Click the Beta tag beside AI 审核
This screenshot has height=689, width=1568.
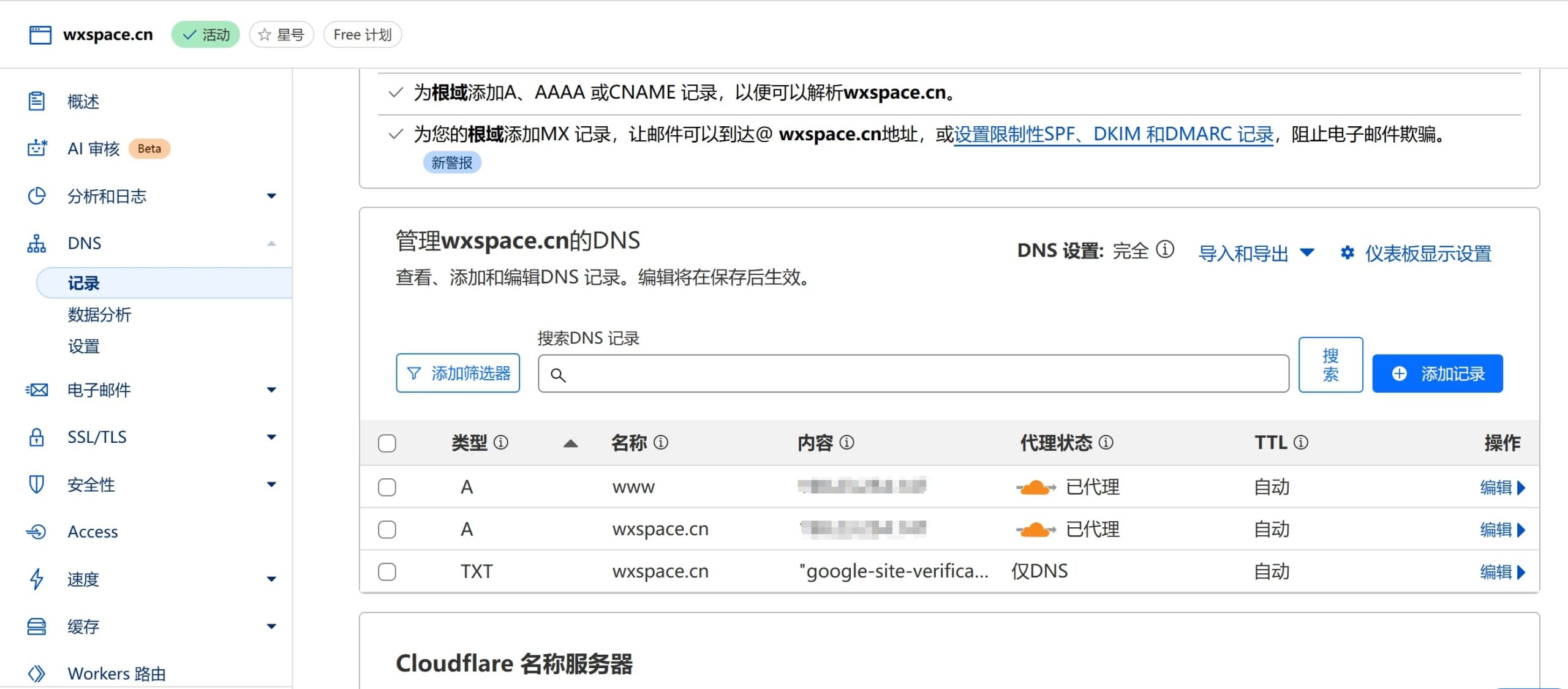pos(149,149)
